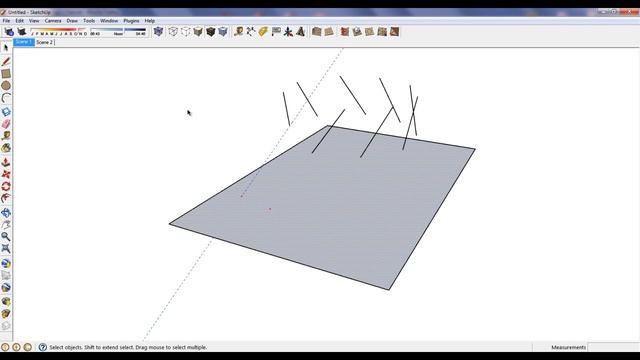The height and width of the screenshot is (360, 640).
Task: Click the second circular status bar icon
Action: [16, 347]
